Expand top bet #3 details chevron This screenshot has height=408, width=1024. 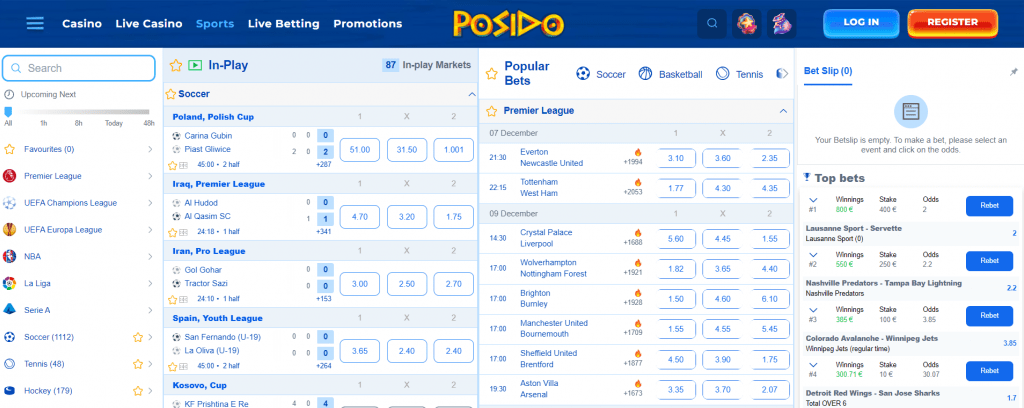(x=813, y=310)
